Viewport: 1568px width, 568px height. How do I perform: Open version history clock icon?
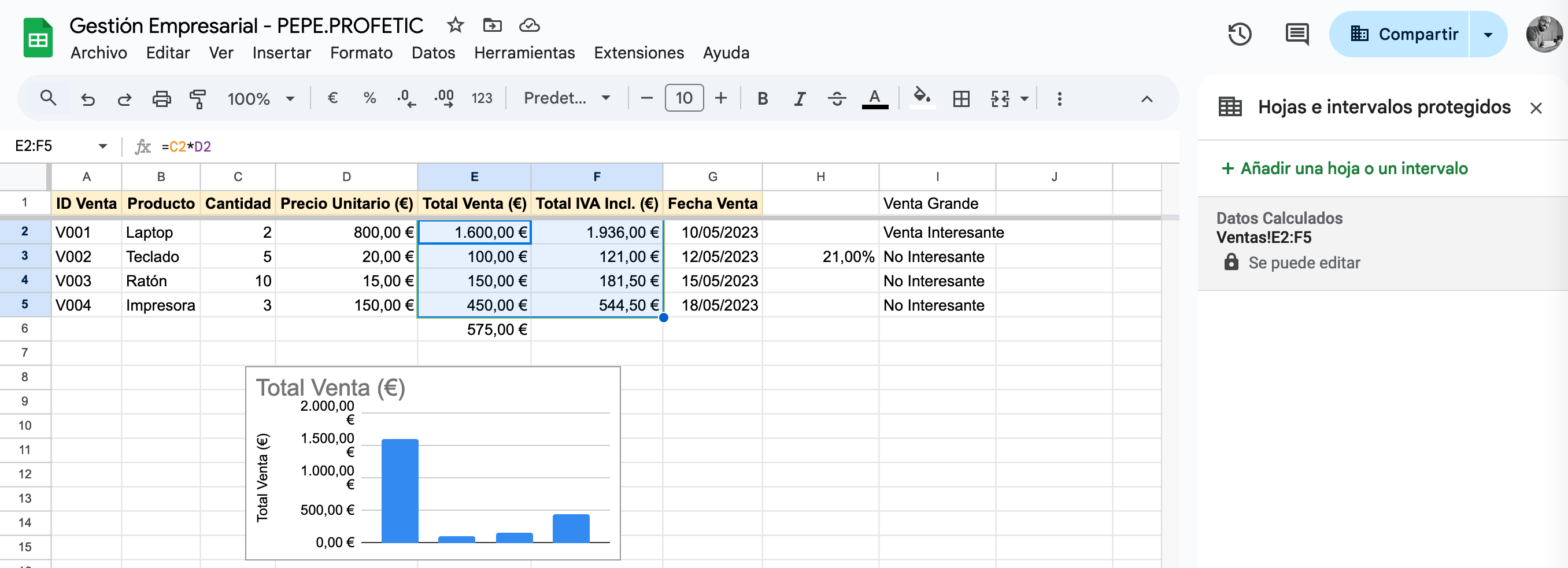[x=1238, y=34]
